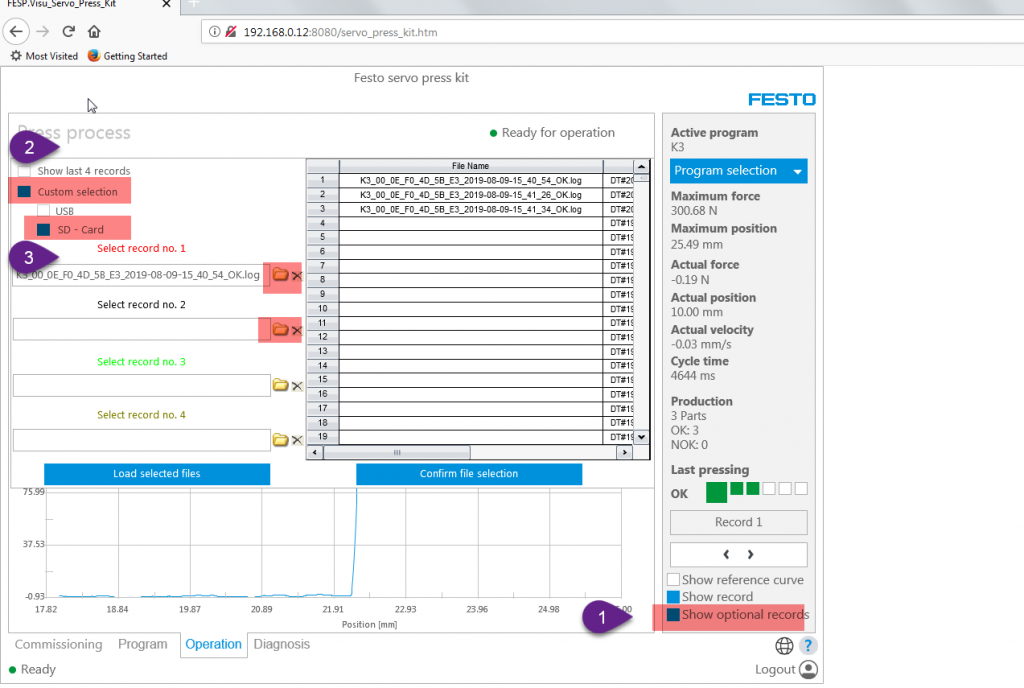Click the file list scroll up arrow

(x=641, y=166)
